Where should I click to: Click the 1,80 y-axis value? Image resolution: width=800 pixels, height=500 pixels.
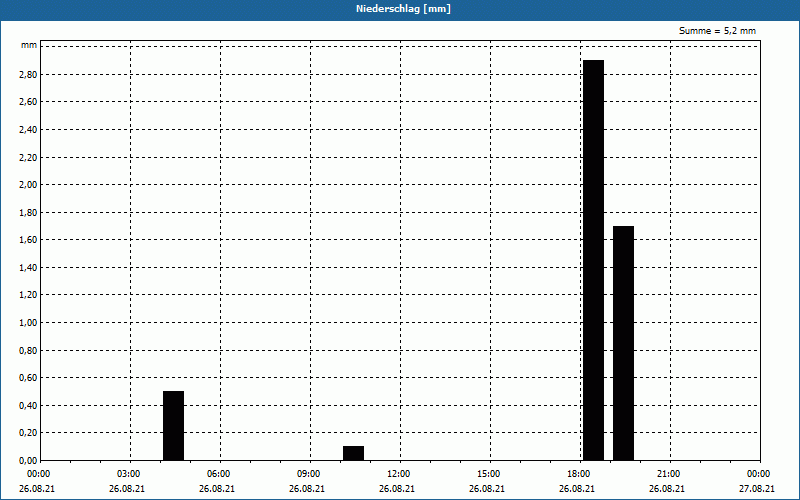(28, 212)
